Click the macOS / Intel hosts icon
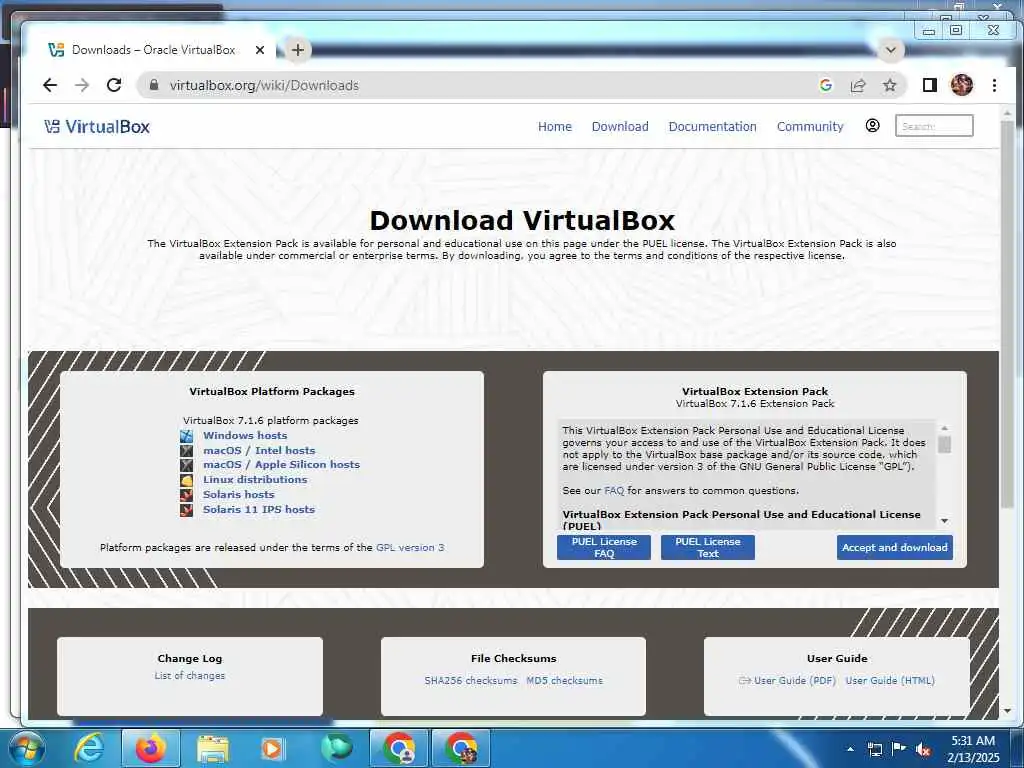This screenshot has width=1024, height=768. 187,451
